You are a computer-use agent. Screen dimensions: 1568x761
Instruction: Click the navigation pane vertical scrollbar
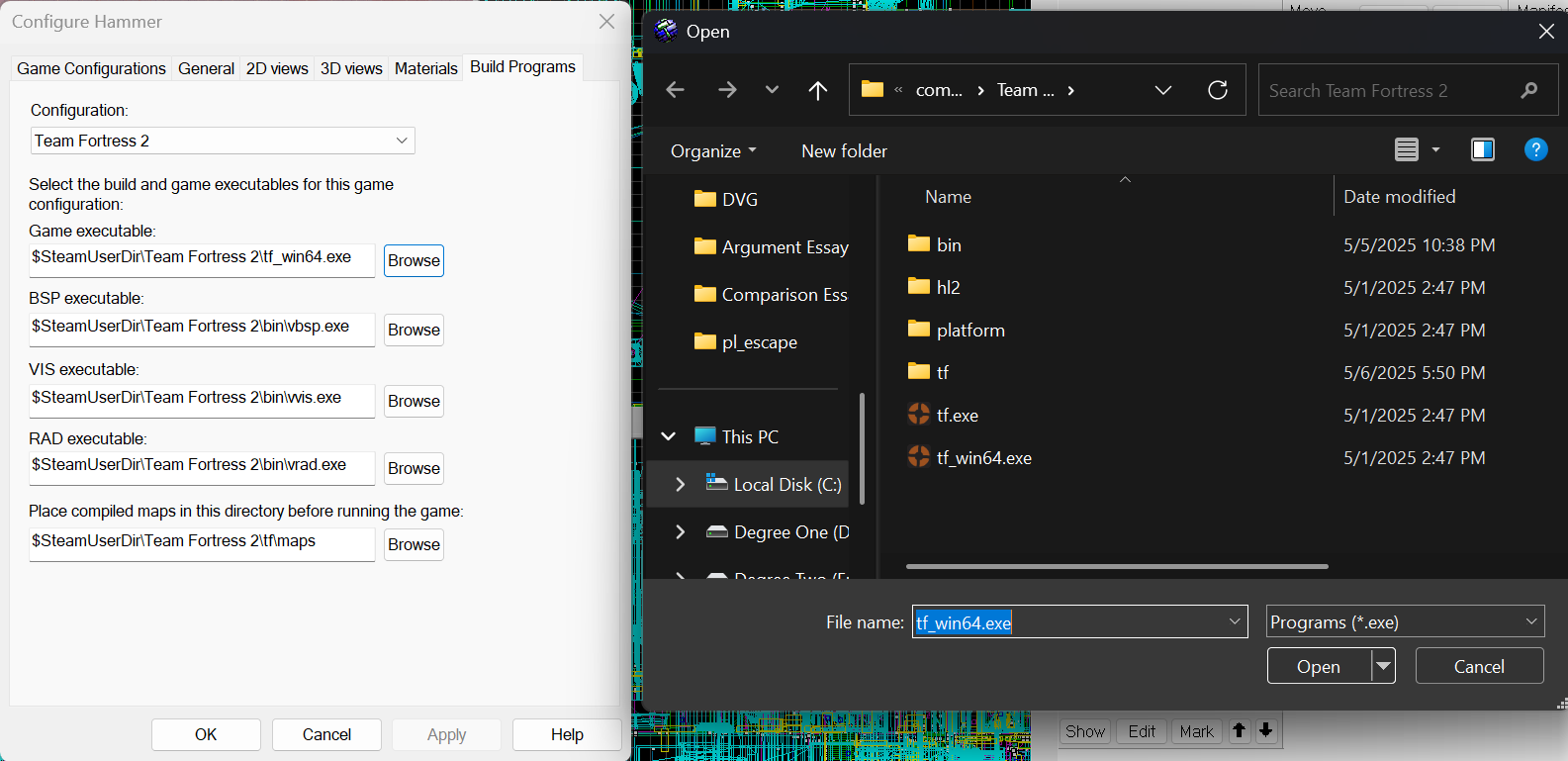(x=863, y=447)
